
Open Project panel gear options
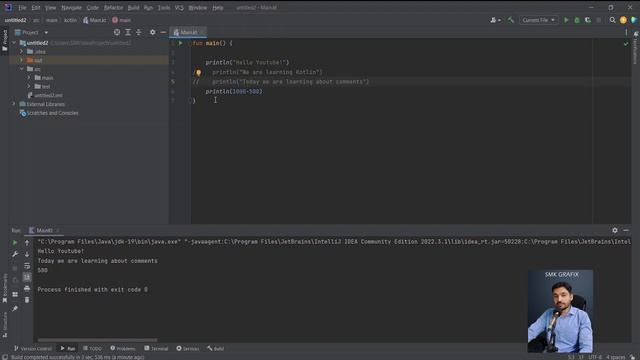pos(152,32)
